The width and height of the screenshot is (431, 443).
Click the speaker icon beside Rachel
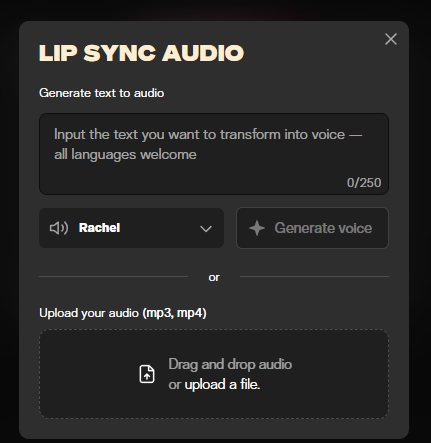[59, 228]
